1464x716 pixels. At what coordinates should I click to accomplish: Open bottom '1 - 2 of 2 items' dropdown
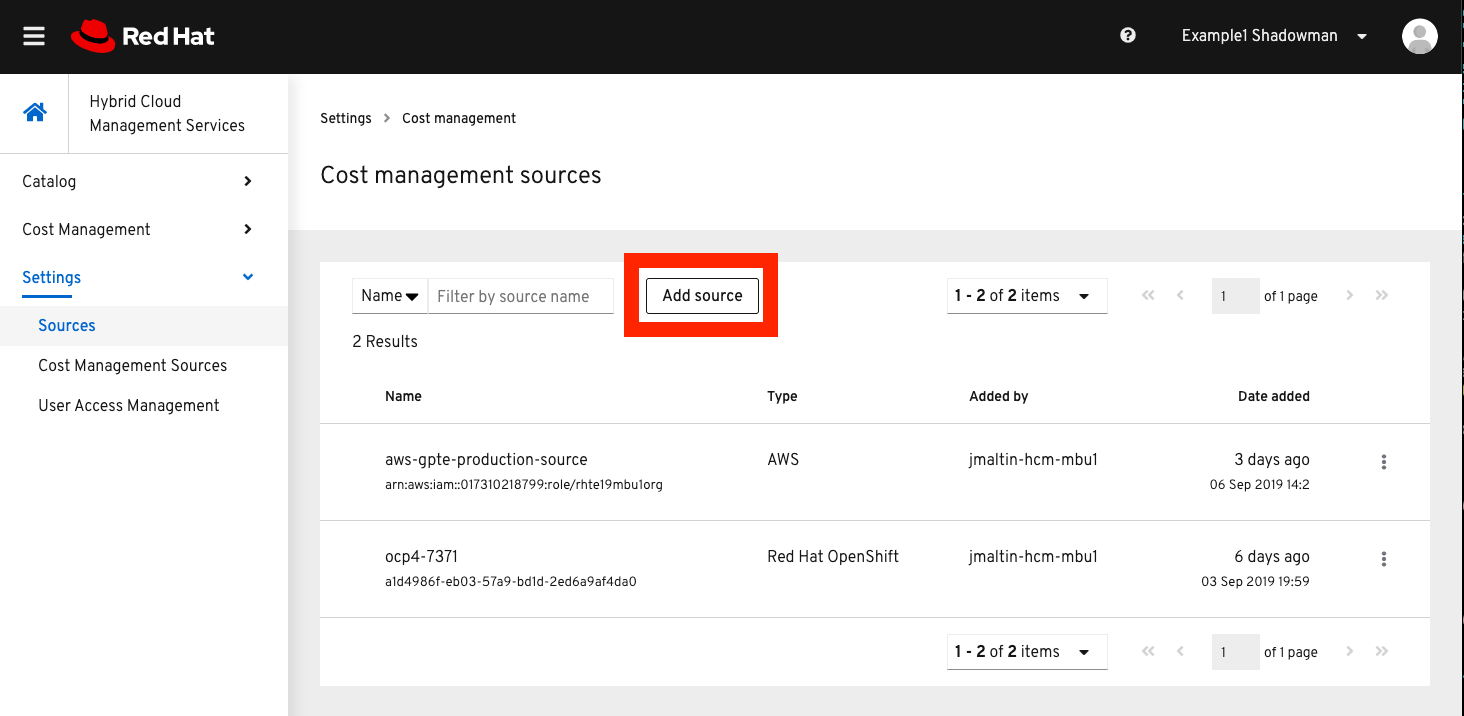[x=1027, y=652]
